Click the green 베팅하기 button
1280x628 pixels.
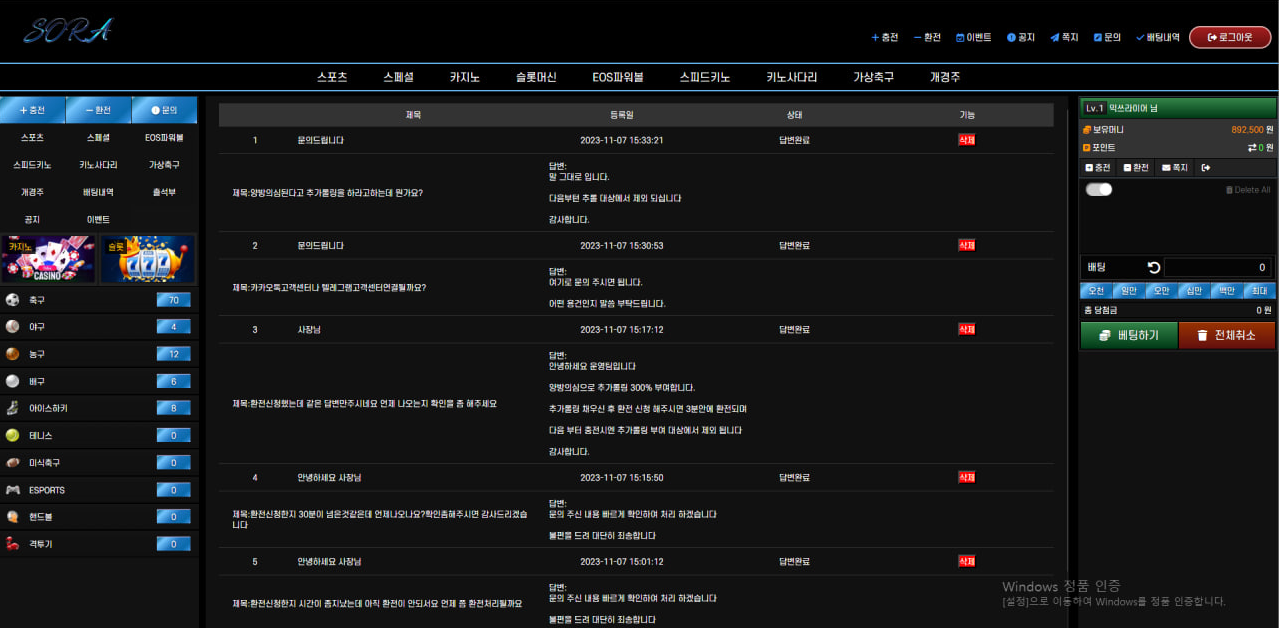1129,335
